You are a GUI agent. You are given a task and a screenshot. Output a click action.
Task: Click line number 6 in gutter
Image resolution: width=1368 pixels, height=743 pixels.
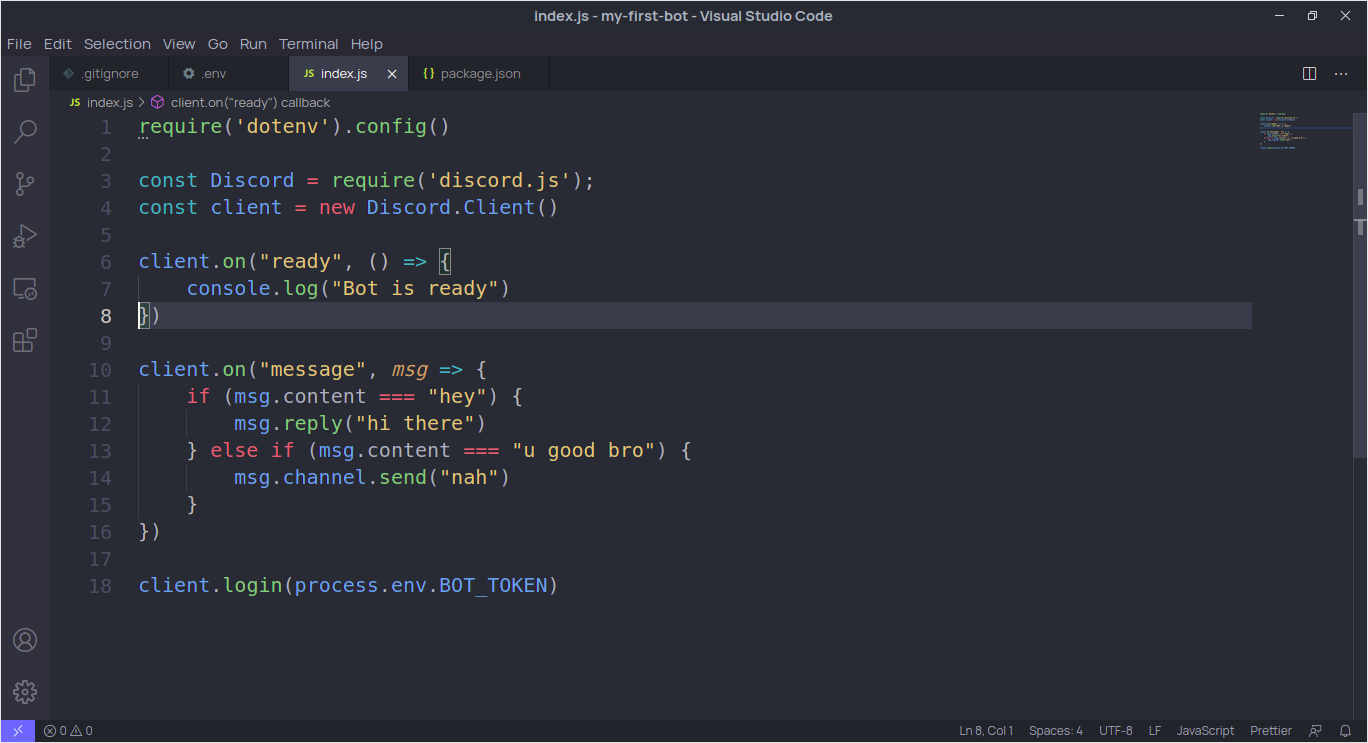106,262
